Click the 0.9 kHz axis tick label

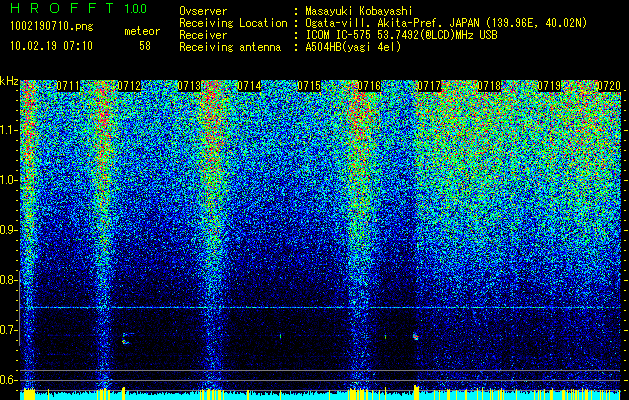point(9,230)
